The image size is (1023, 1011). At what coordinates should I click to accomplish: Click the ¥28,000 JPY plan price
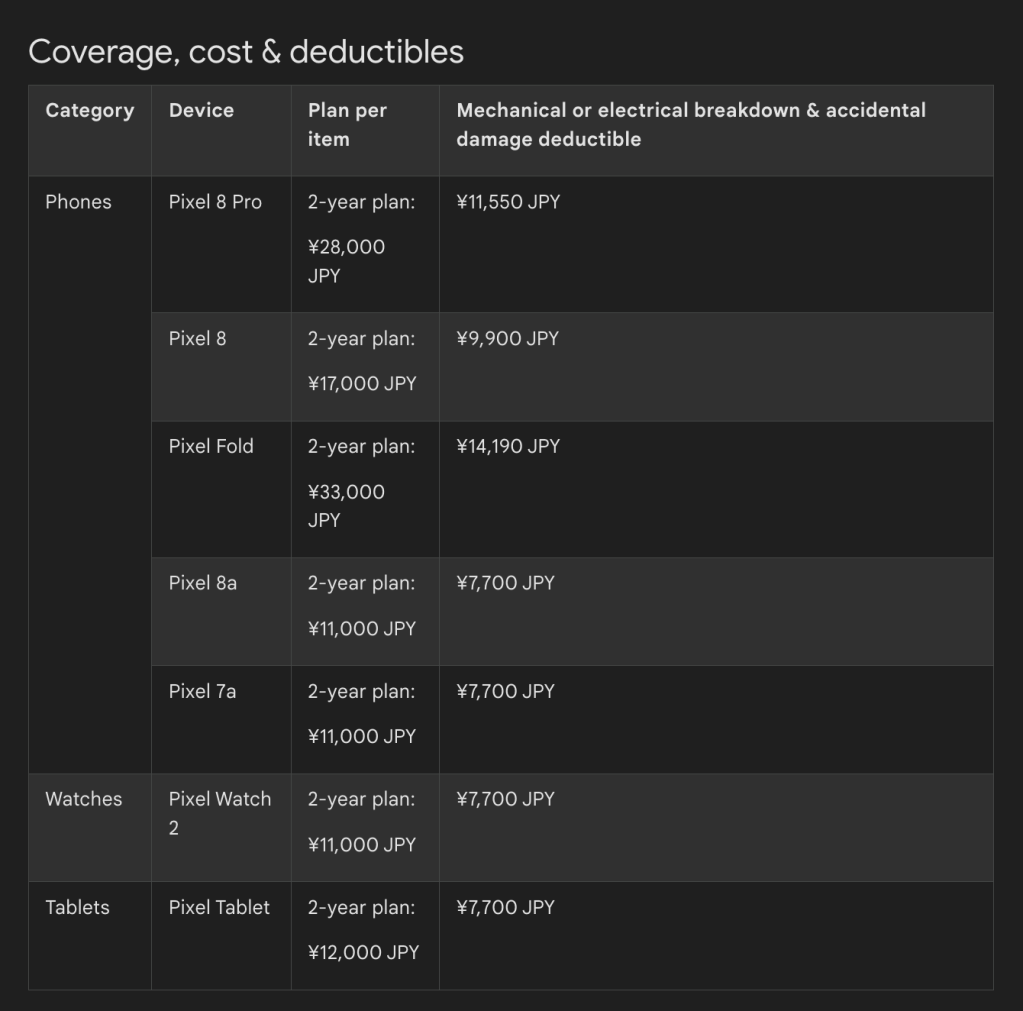(x=346, y=261)
